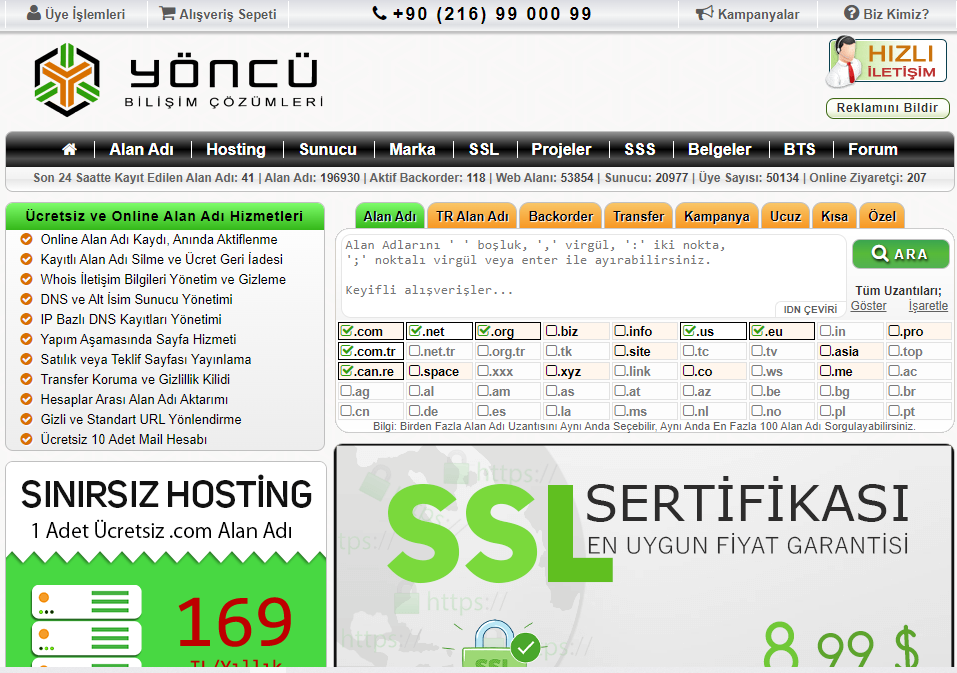
Task: Switch to the Transfer tab
Action: tap(638, 216)
